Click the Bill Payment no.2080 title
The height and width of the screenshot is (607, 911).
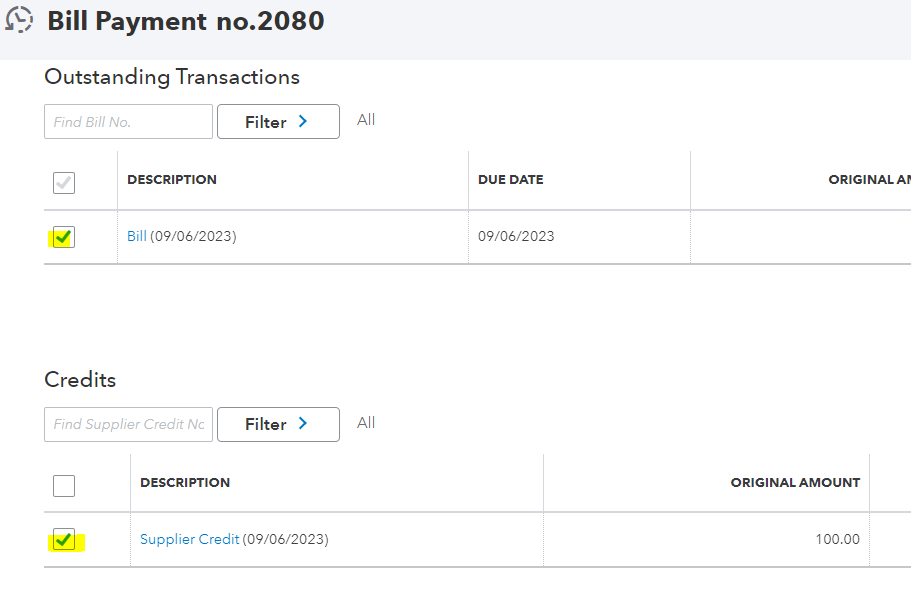[186, 21]
